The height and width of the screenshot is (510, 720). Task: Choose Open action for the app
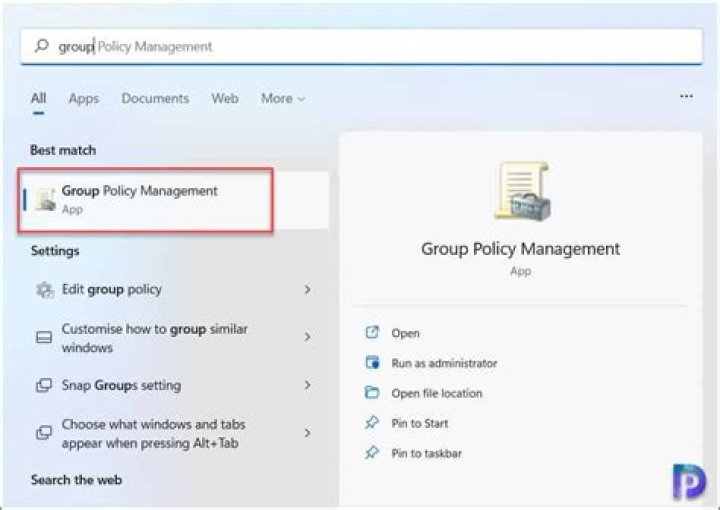pos(405,333)
